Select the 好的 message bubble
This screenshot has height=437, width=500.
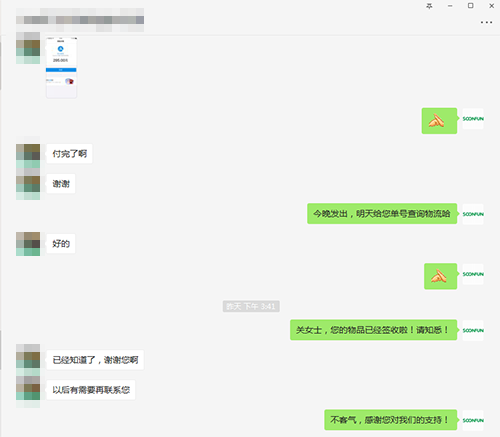pyautogui.click(x=61, y=244)
